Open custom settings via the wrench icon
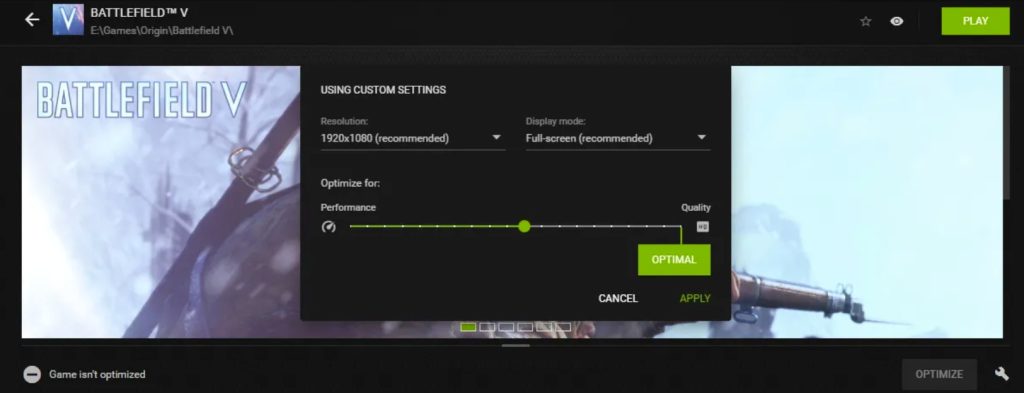 pos(1001,373)
